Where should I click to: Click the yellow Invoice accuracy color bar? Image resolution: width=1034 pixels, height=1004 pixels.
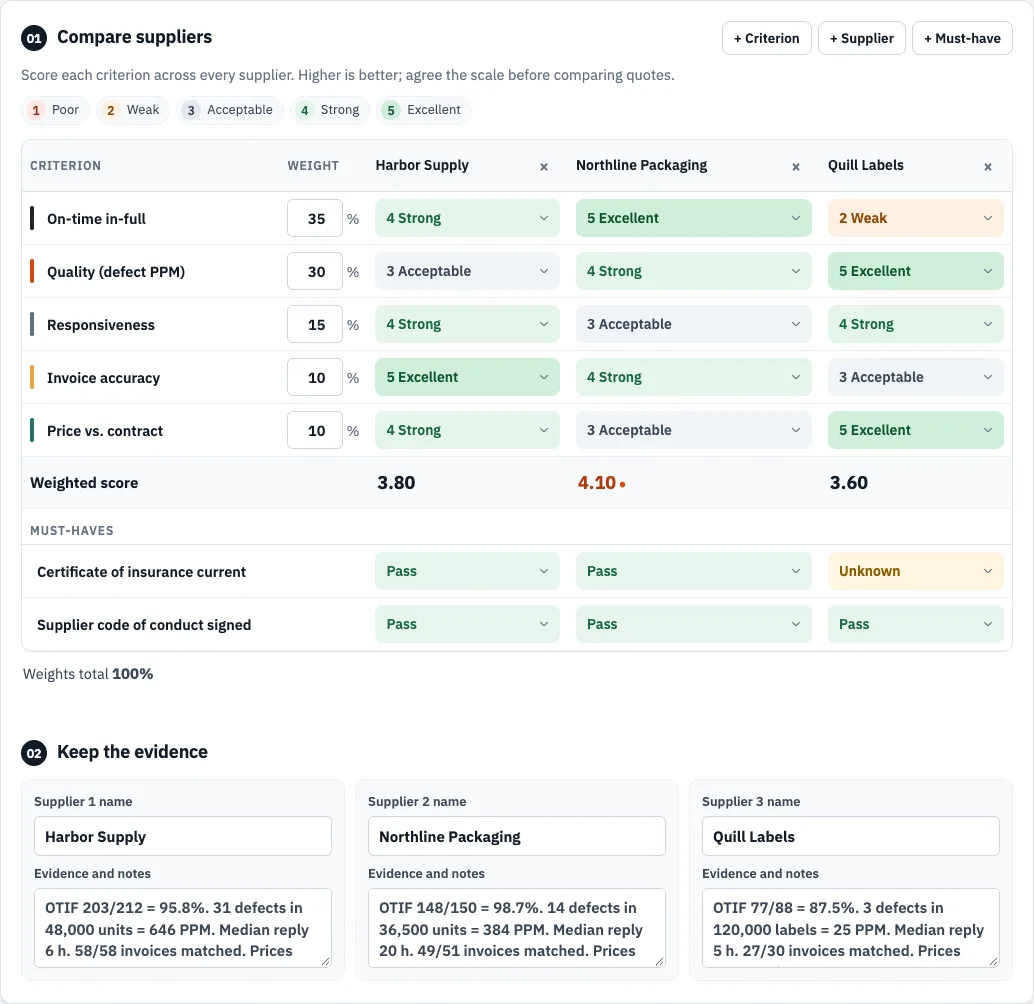coord(32,377)
